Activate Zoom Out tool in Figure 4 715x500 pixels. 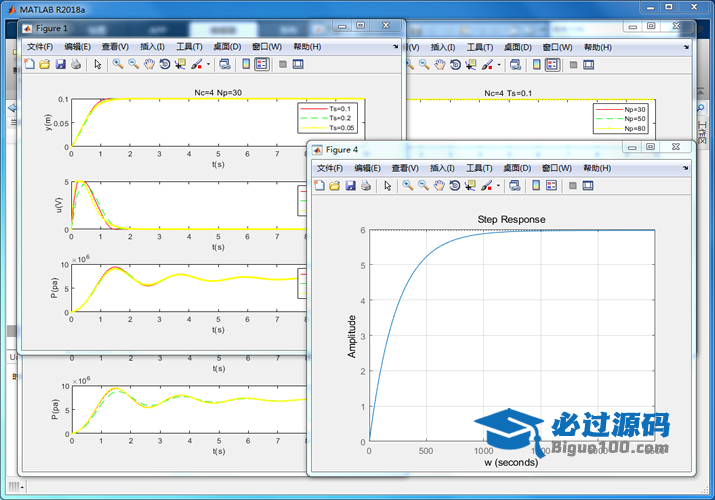coord(424,186)
